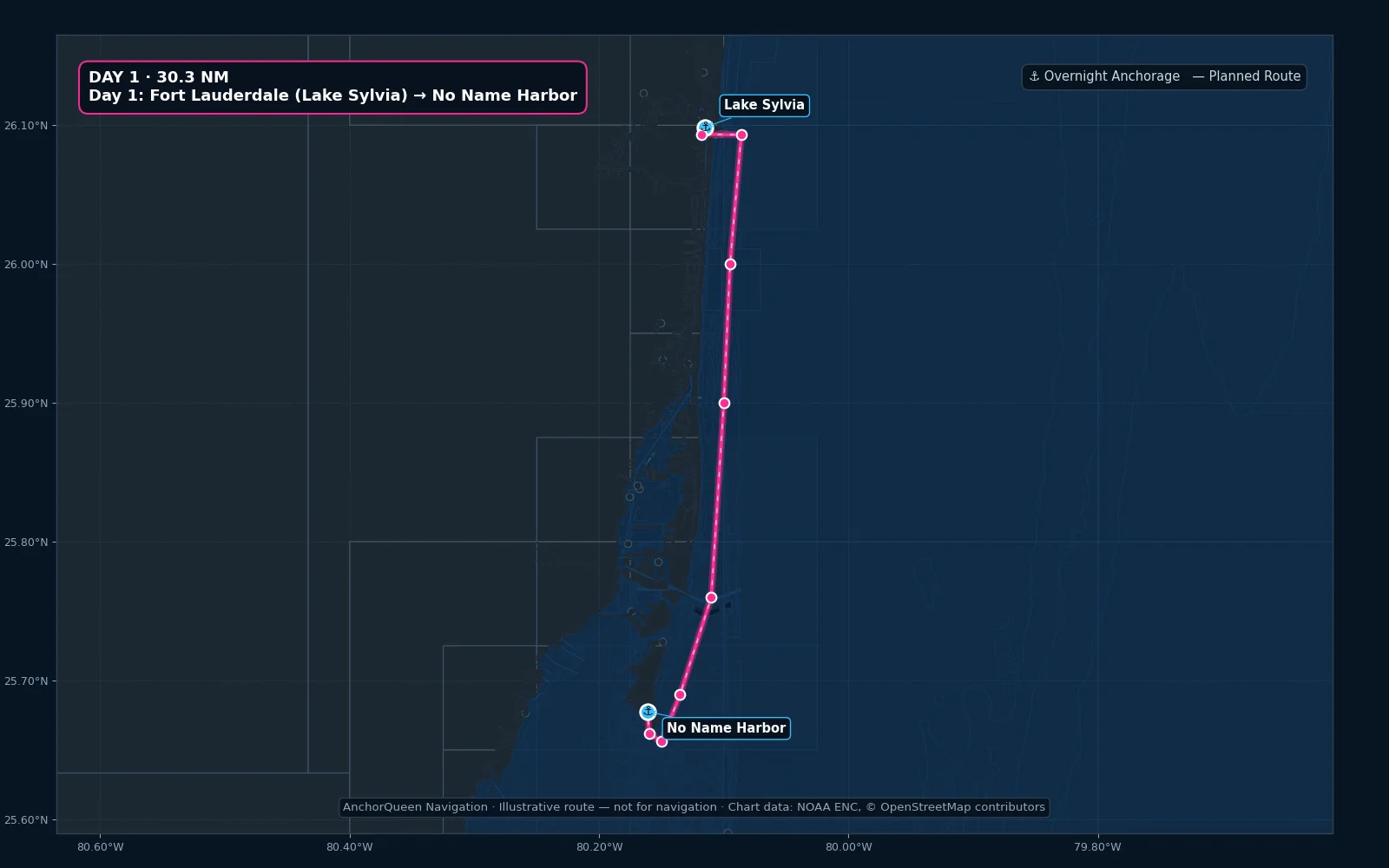
Task: Click the No Name Harbor anchor marker
Action: click(x=648, y=712)
